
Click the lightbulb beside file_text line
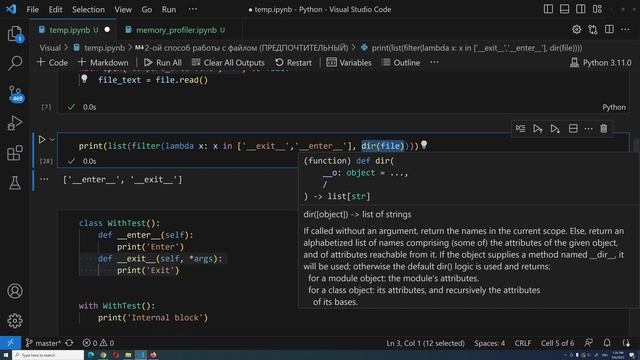pos(84,79)
